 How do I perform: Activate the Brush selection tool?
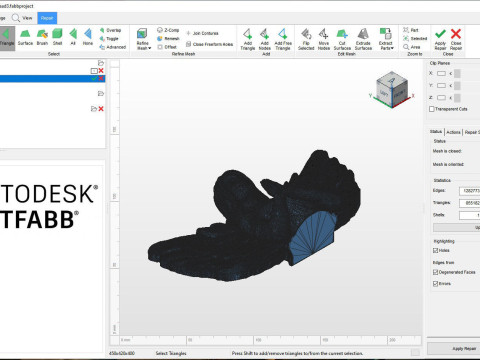click(x=42, y=38)
